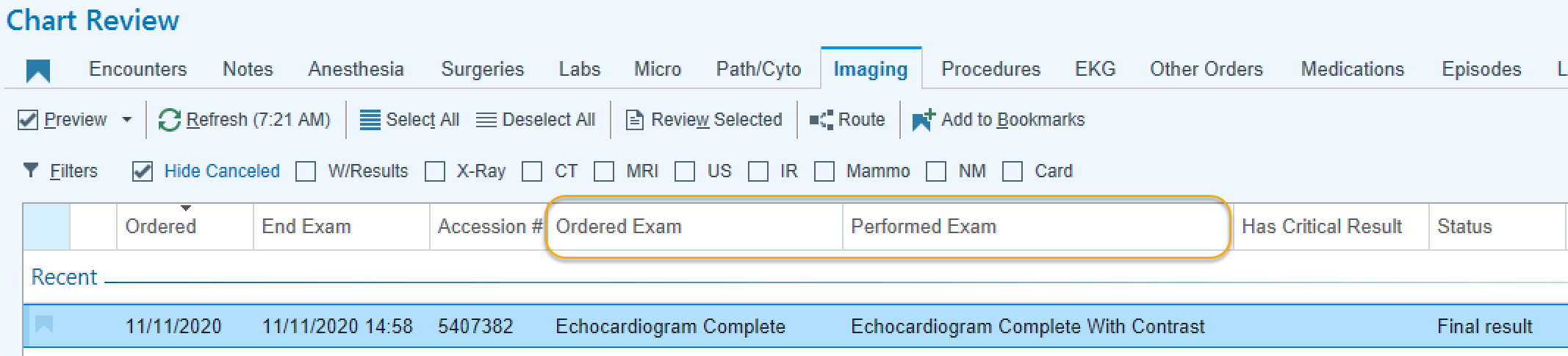Collapse the Recent section header
This screenshot has width=1568, height=356.
click(64, 277)
